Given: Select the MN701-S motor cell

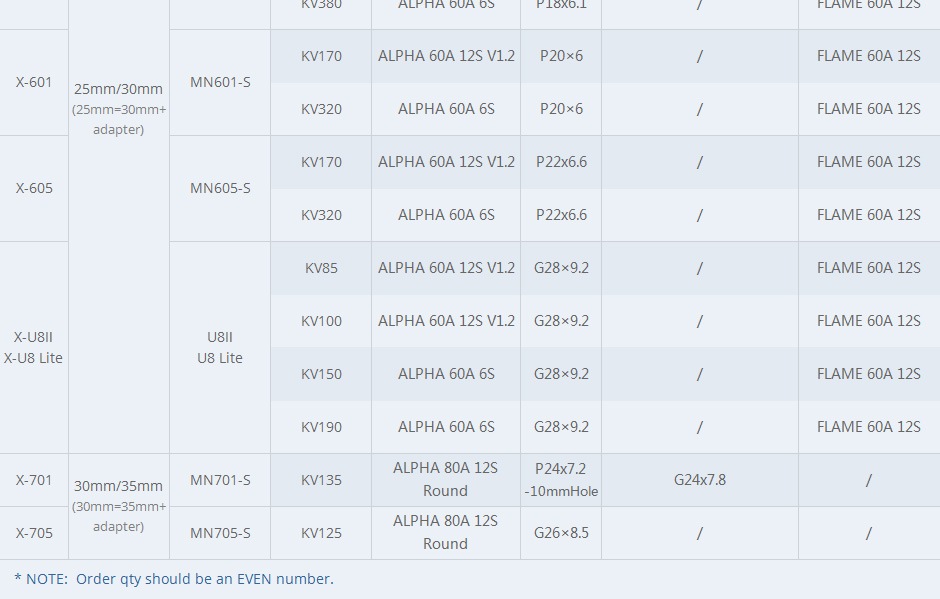Looking at the screenshot, I should [x=220, y=480].
